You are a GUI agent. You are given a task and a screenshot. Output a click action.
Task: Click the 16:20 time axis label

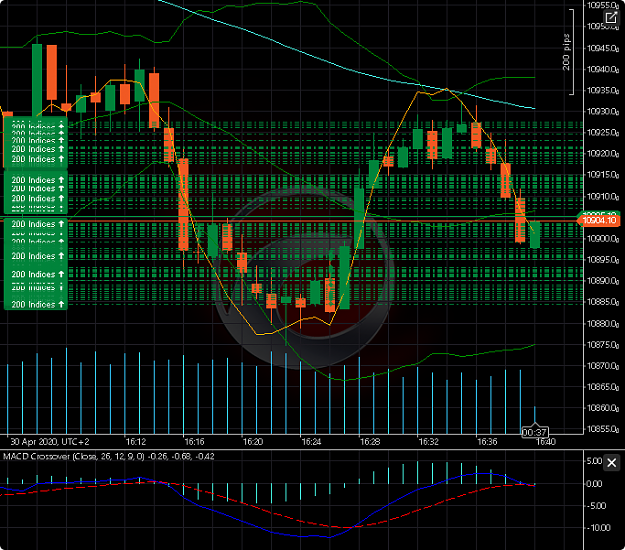coord(253,442)
